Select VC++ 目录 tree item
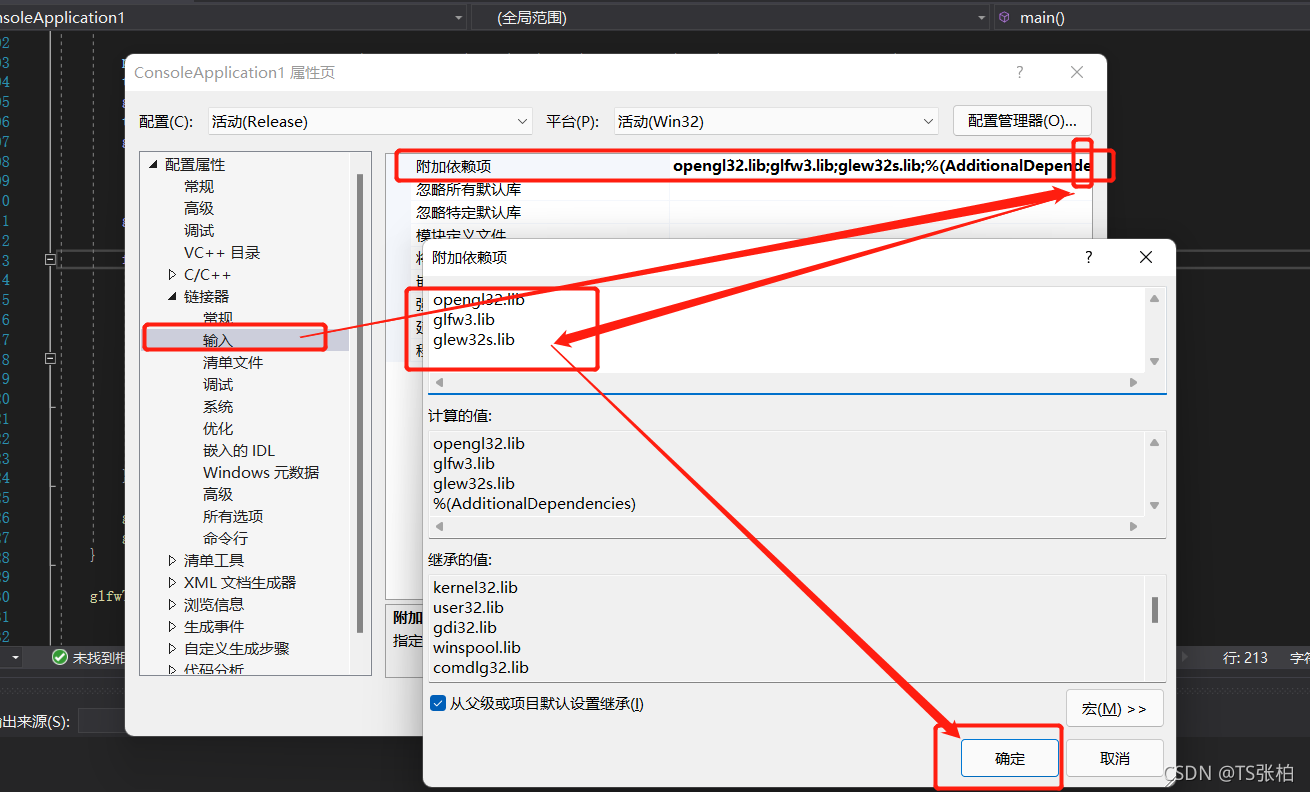Image resolution: width=1310 pixels, height=792 pixels. click(222, 253)
